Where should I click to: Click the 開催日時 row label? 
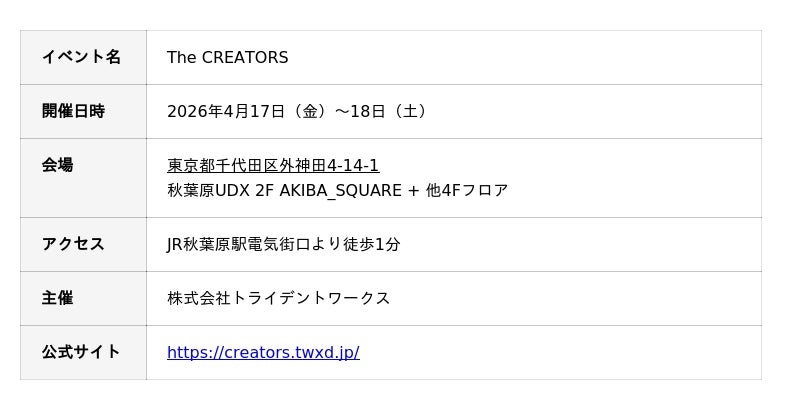[x=73, y=111]
